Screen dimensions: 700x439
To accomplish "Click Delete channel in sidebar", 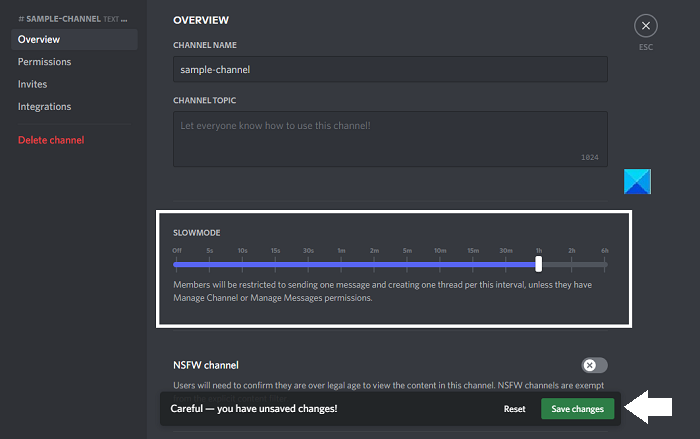I will point(51,140).
